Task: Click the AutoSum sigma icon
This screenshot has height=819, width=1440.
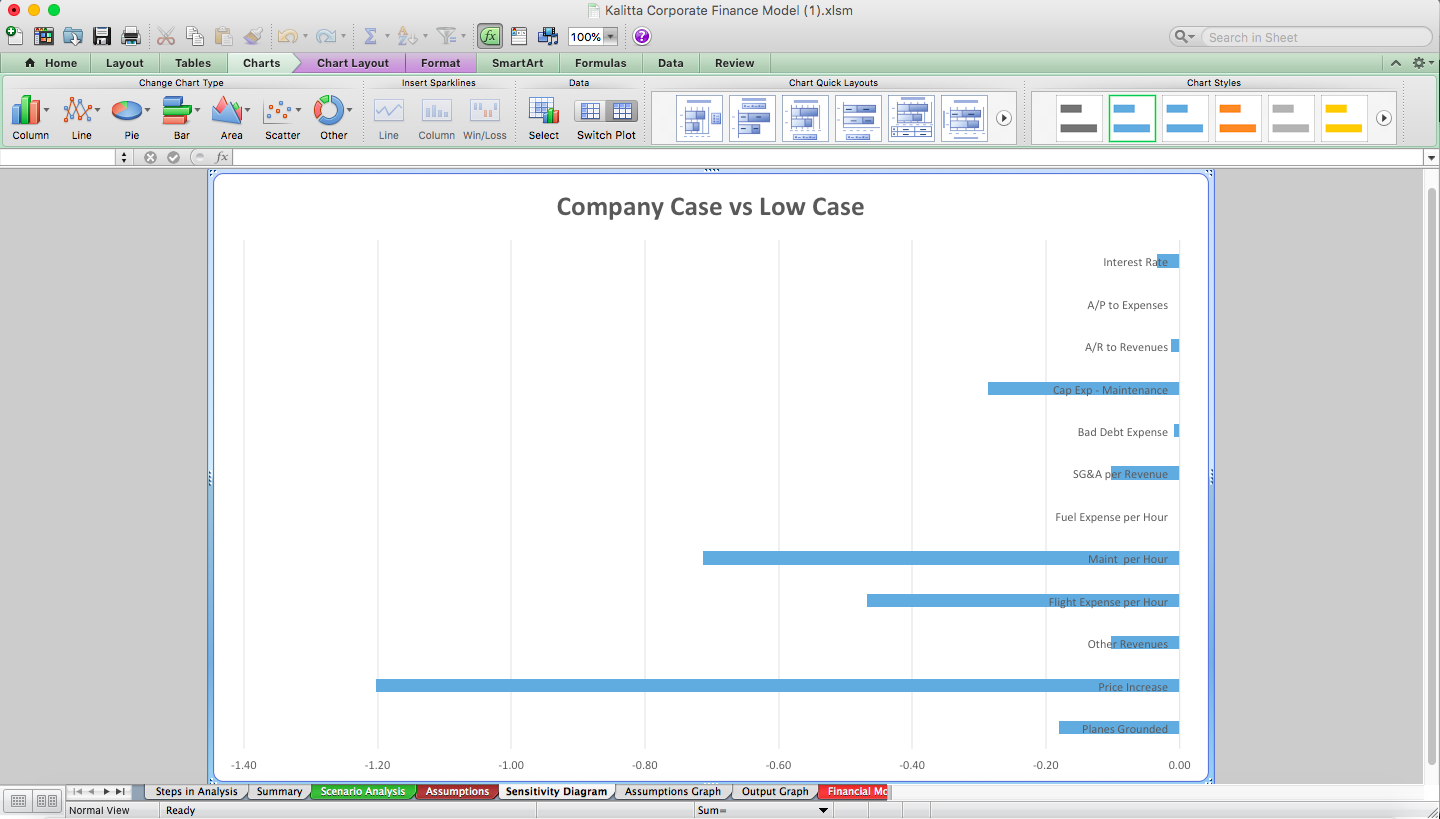Action: (369, 36)
